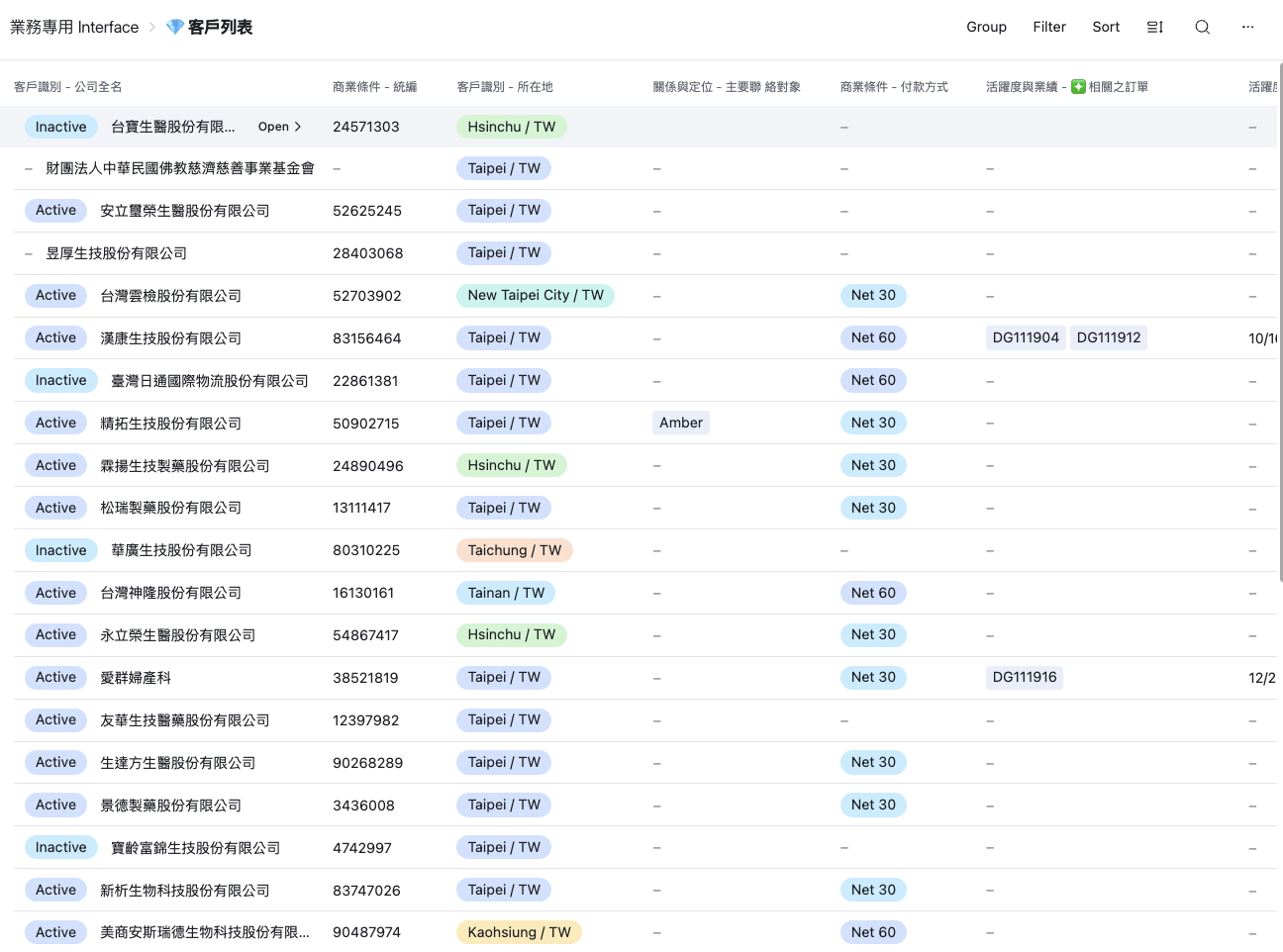Click the Inactive status tag for 華廣生技

point(60,550)
